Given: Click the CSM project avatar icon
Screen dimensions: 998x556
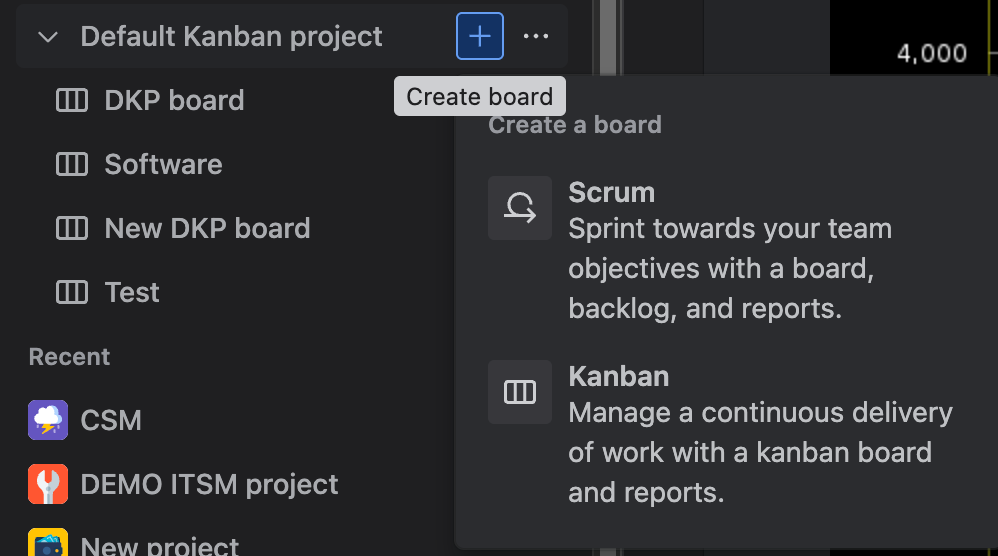Looking at the screenshot, I should [x=48, y=420].
